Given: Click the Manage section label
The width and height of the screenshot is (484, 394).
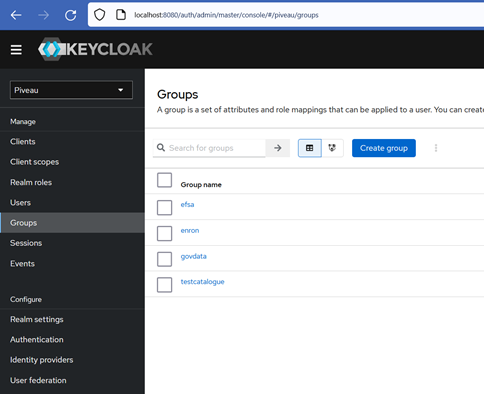Looking at the screenshot, I should [x=23, y=122].
